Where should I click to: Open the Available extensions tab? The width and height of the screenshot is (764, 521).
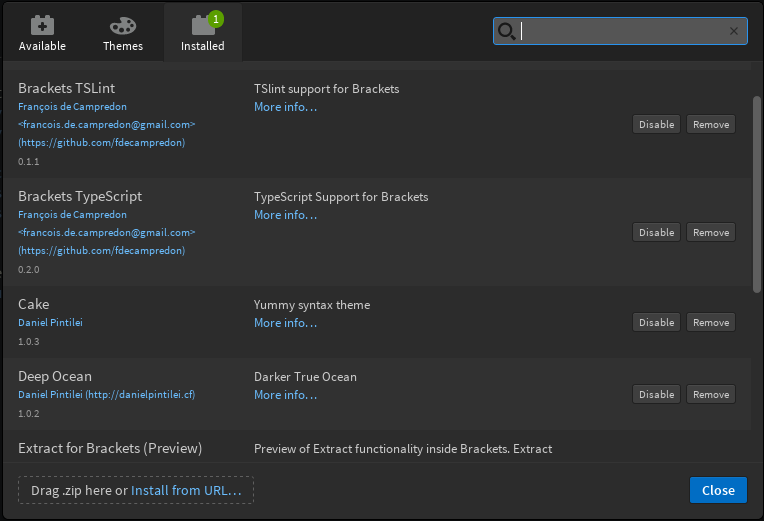42,33
